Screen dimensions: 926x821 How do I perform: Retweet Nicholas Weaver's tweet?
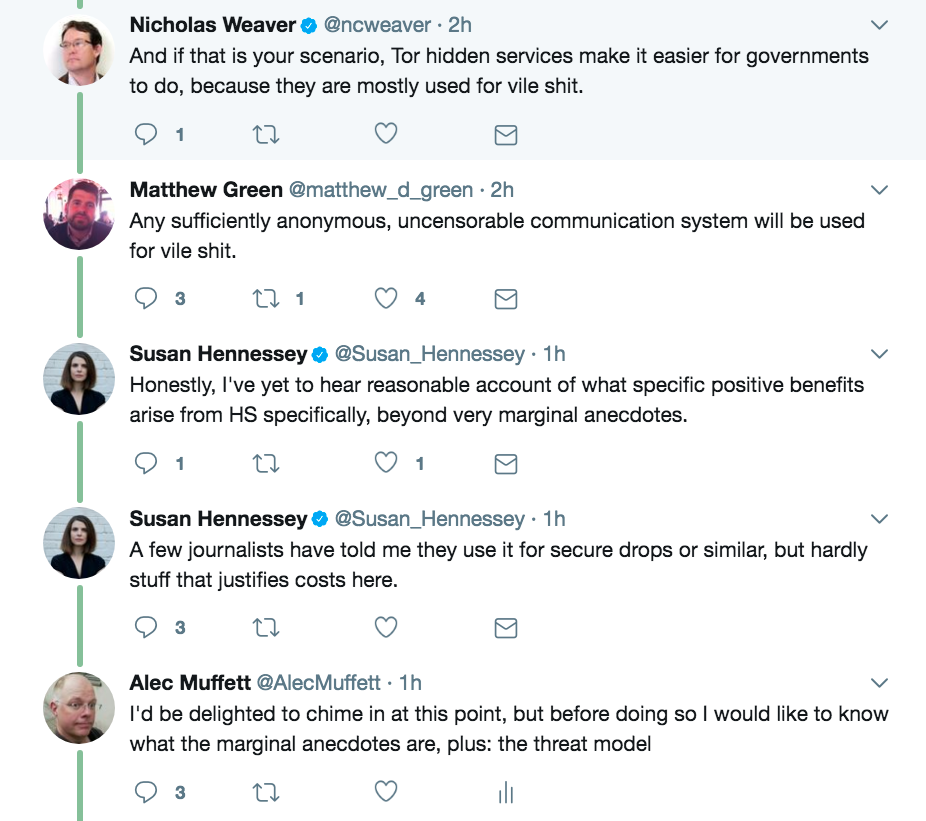point(266,135)
